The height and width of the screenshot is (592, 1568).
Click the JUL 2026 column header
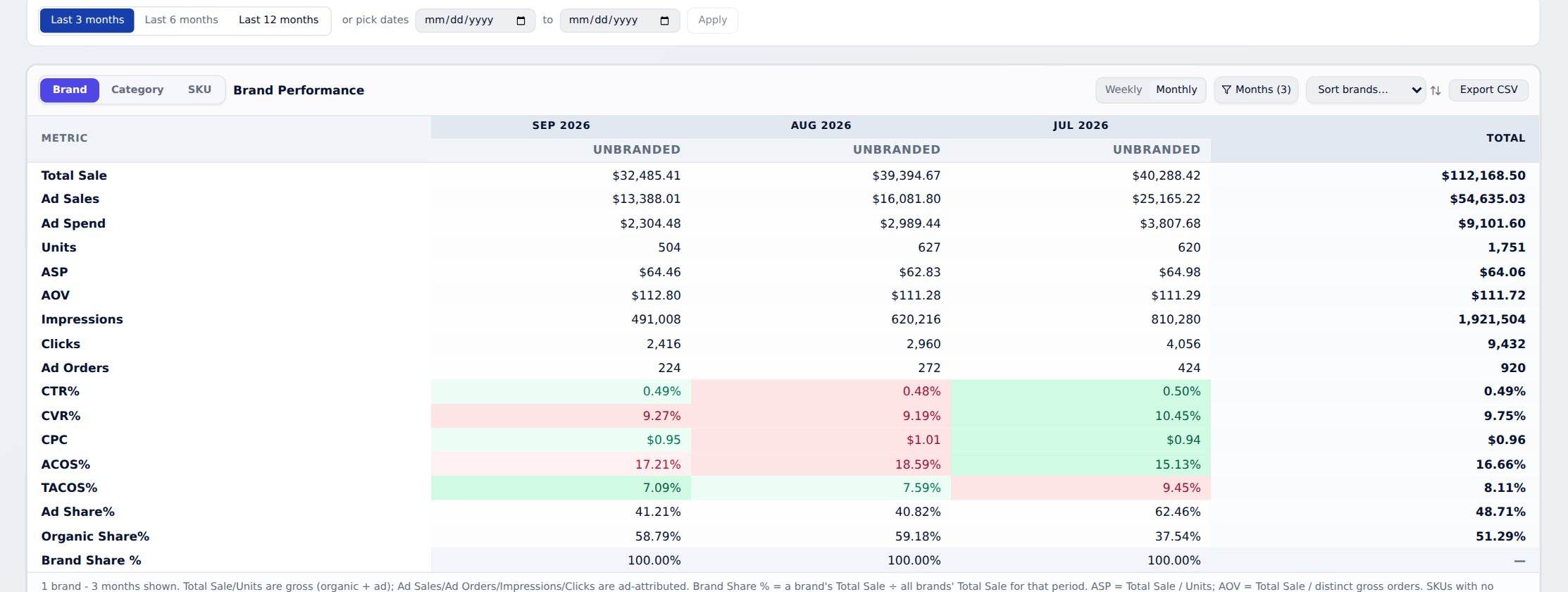1081,126
